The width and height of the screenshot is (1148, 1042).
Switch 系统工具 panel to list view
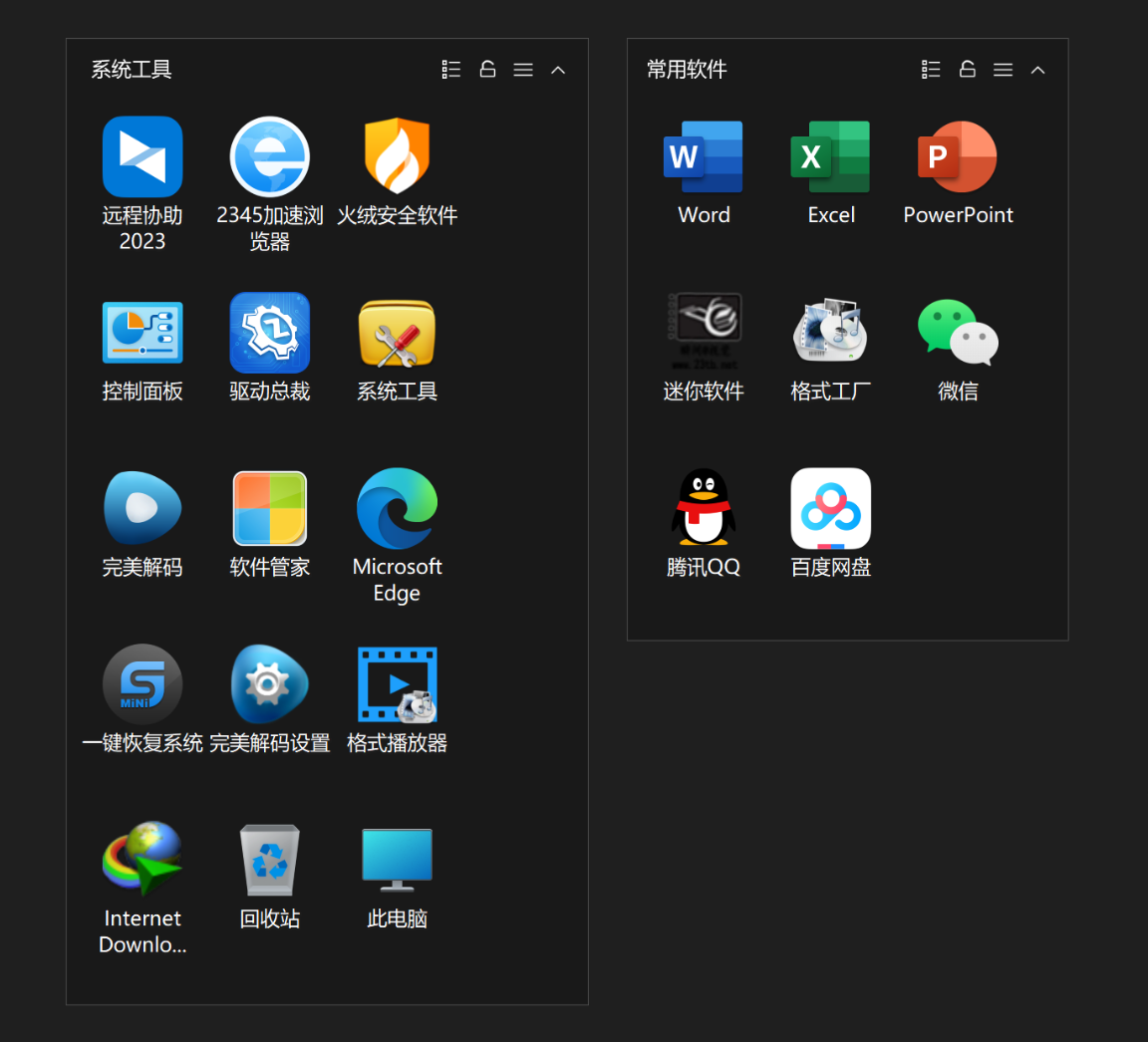(x=451, y=70)
